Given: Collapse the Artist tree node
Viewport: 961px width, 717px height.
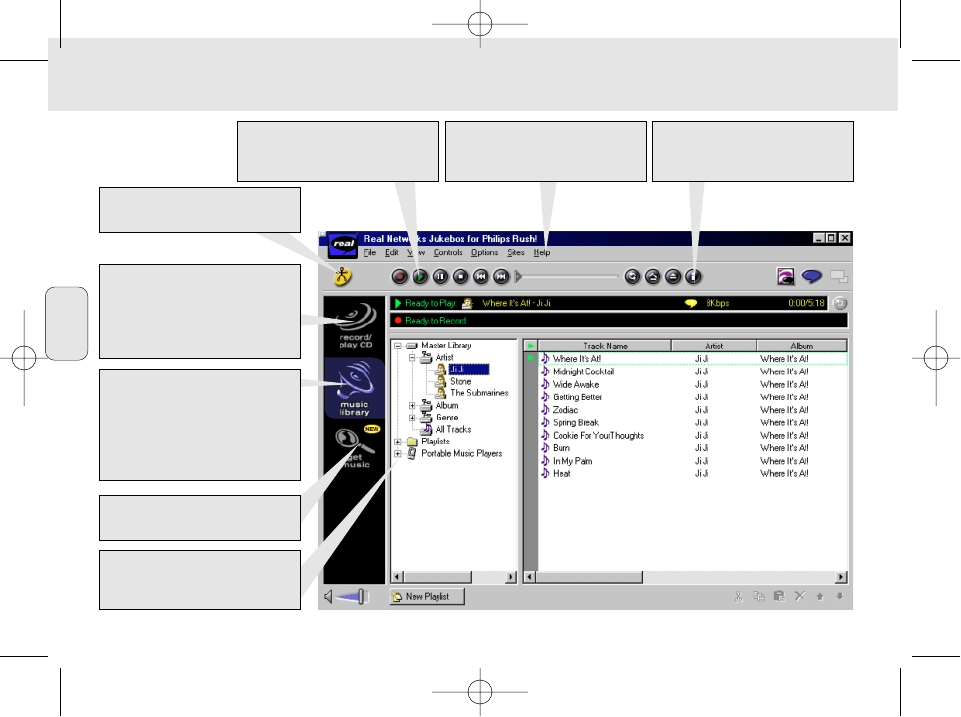Looking at the screenshot, I should [412, 357].
